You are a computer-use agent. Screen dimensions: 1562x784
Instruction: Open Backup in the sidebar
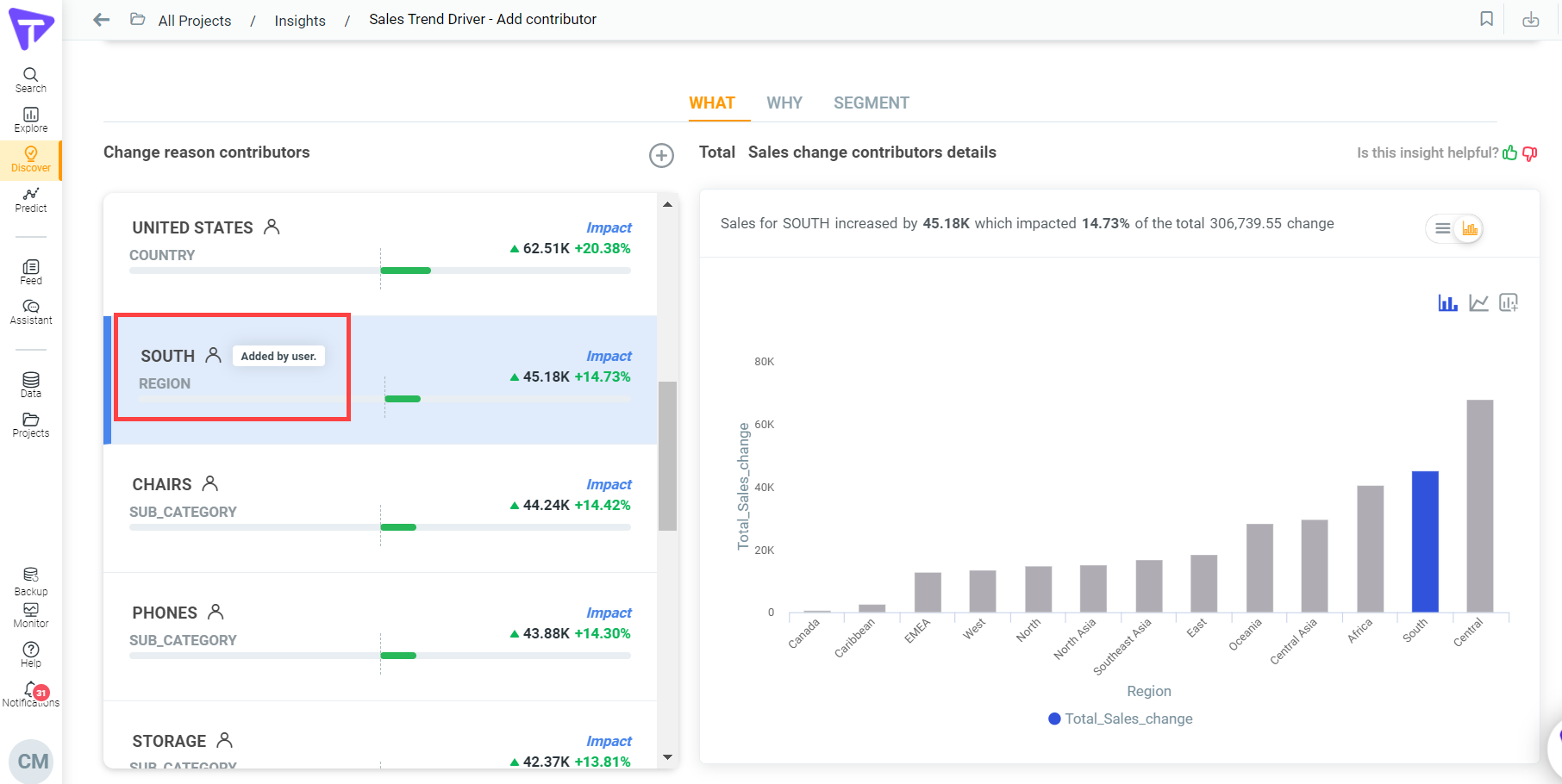coord(30,582)
